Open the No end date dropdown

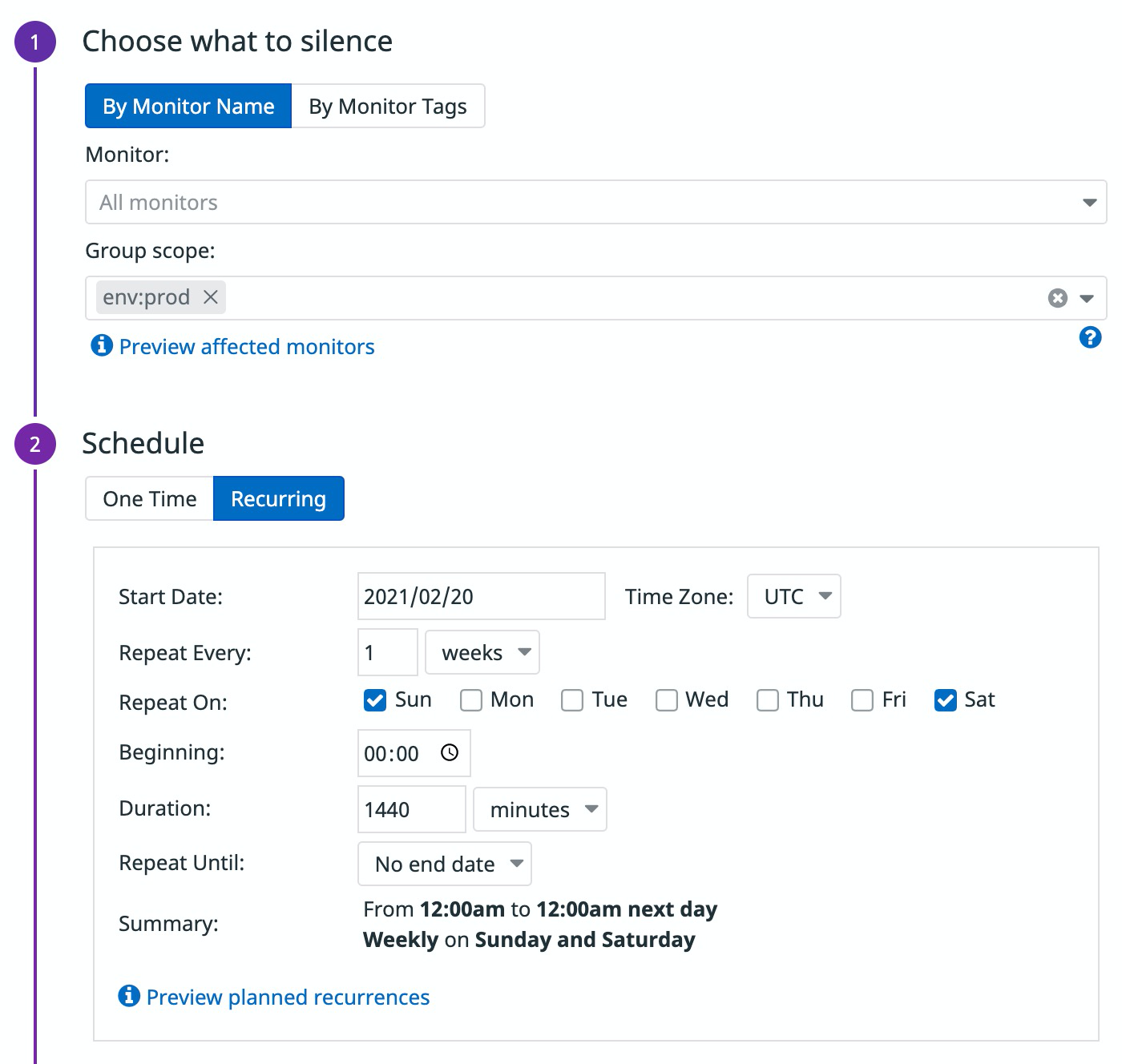[x=444, y=864]
